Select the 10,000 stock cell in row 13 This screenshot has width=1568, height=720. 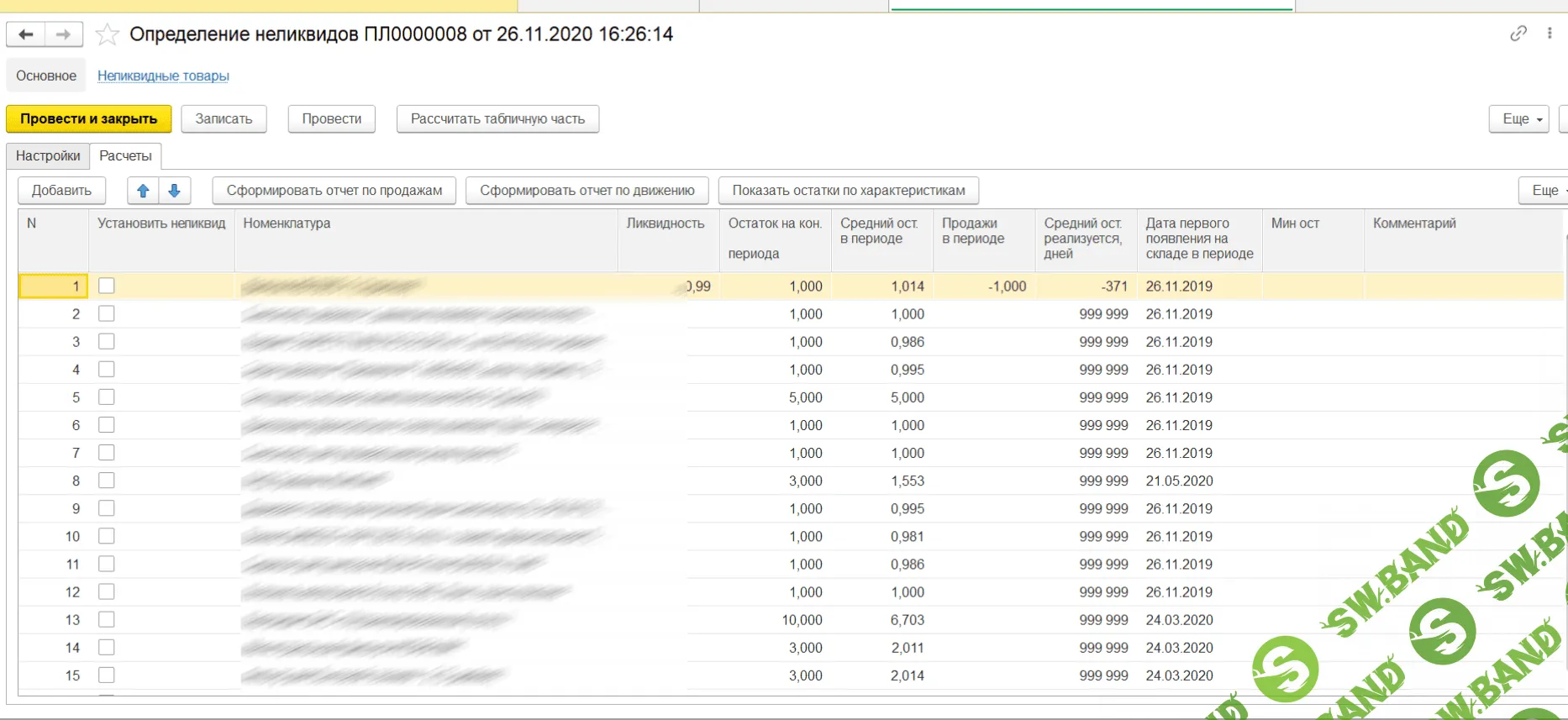pyautogui.click(x=775, y=620)
